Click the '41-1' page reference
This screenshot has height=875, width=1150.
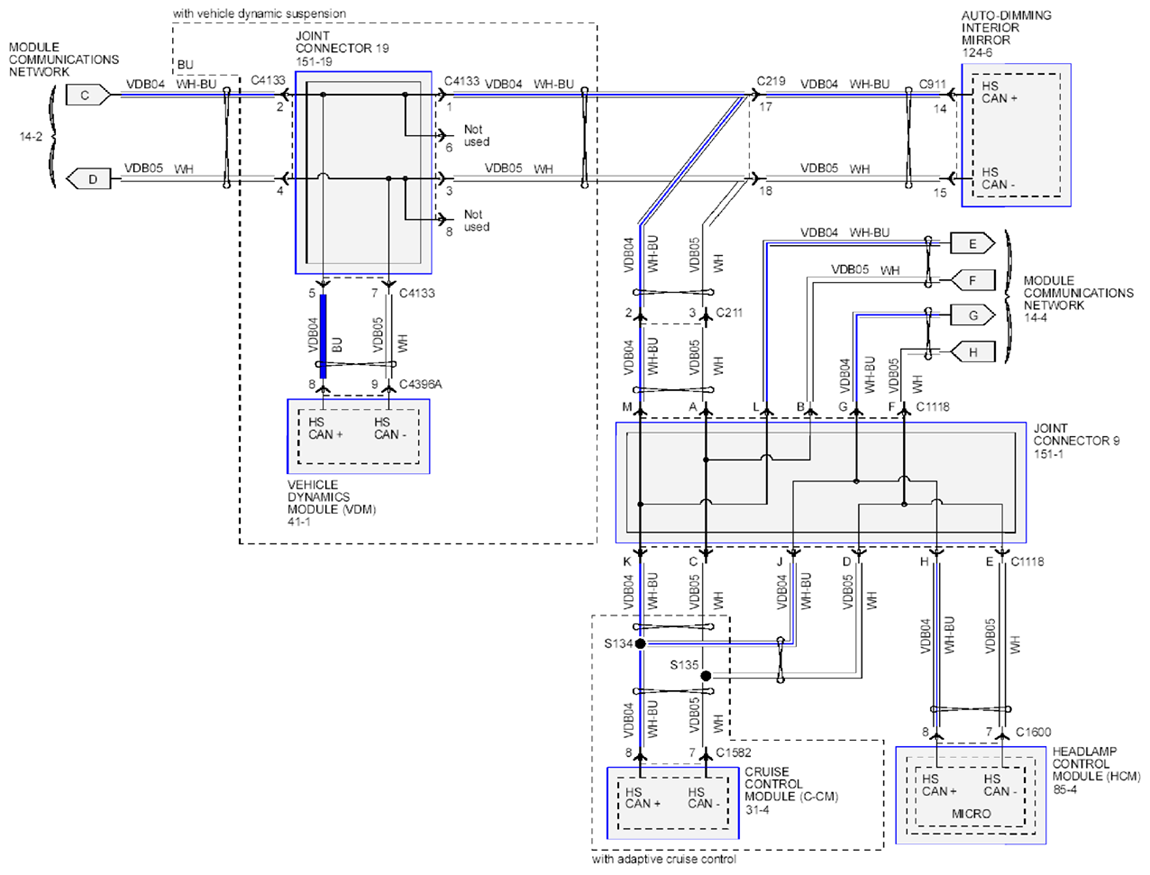299,522
